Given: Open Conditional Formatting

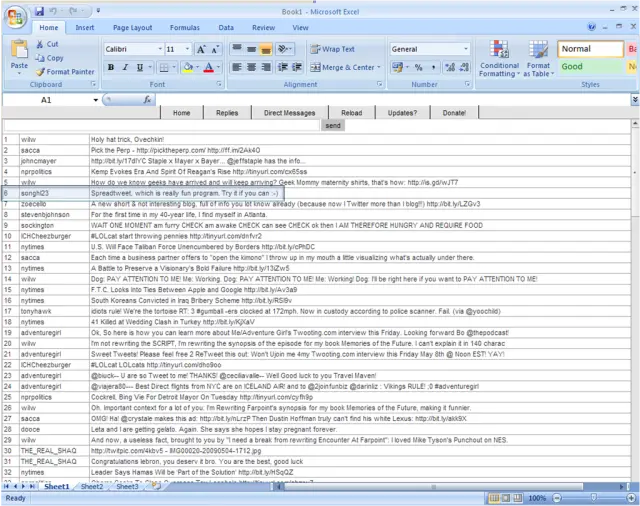Looking at the screenshot, I should pyautogui.click(x=498, y=59).
